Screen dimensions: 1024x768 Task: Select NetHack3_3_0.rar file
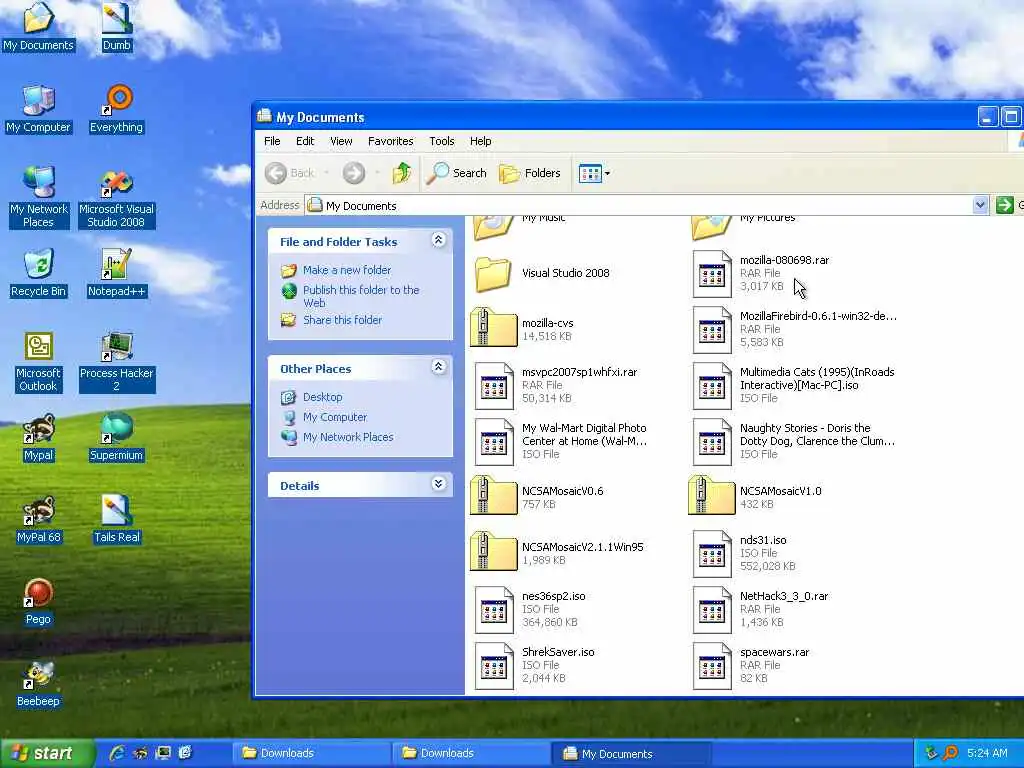761,609
